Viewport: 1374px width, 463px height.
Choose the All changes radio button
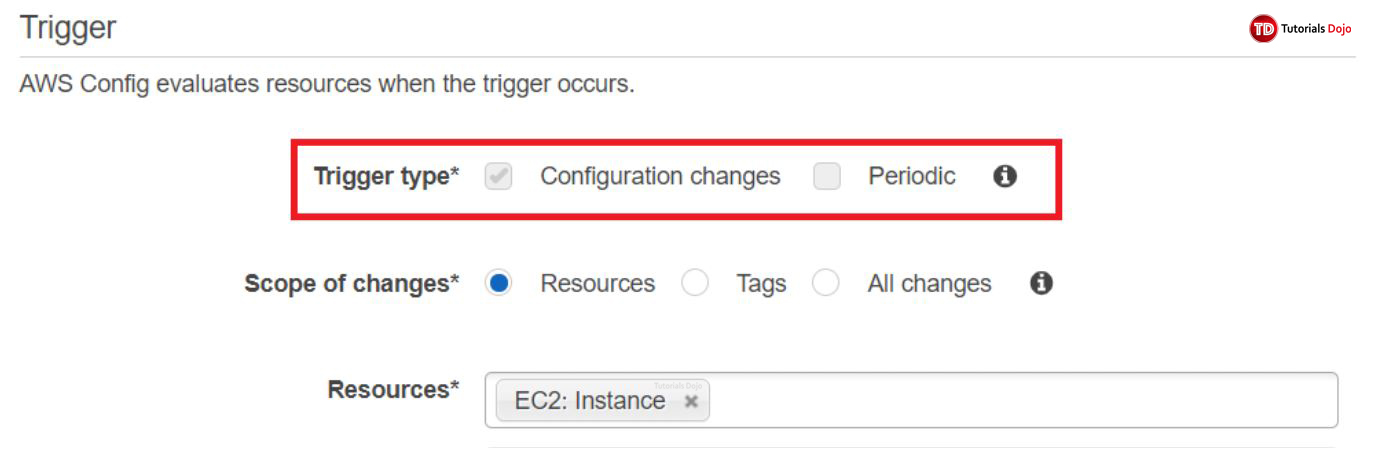(825, 284)
